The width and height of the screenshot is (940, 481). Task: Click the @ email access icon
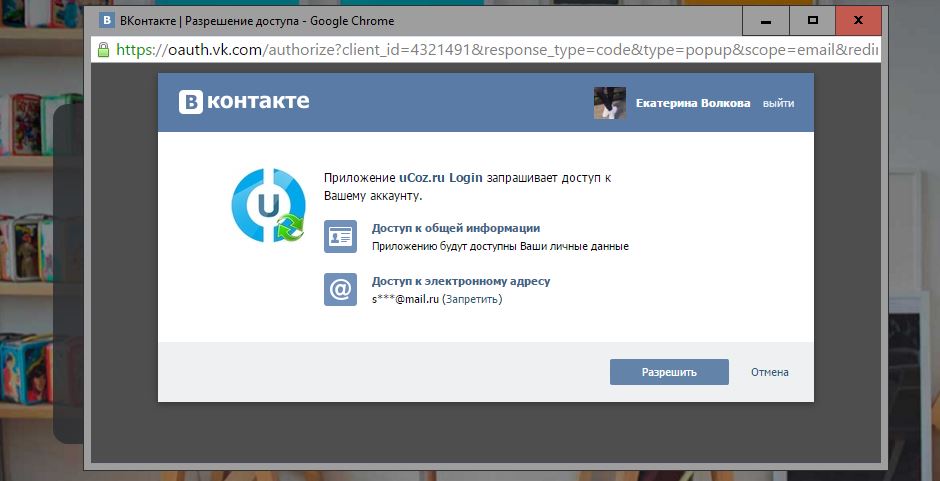pos(340,290)
